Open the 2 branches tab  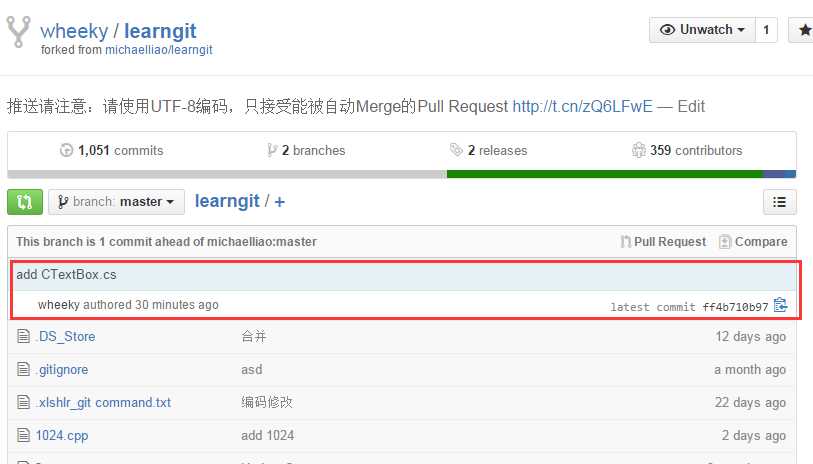point(306,150)
